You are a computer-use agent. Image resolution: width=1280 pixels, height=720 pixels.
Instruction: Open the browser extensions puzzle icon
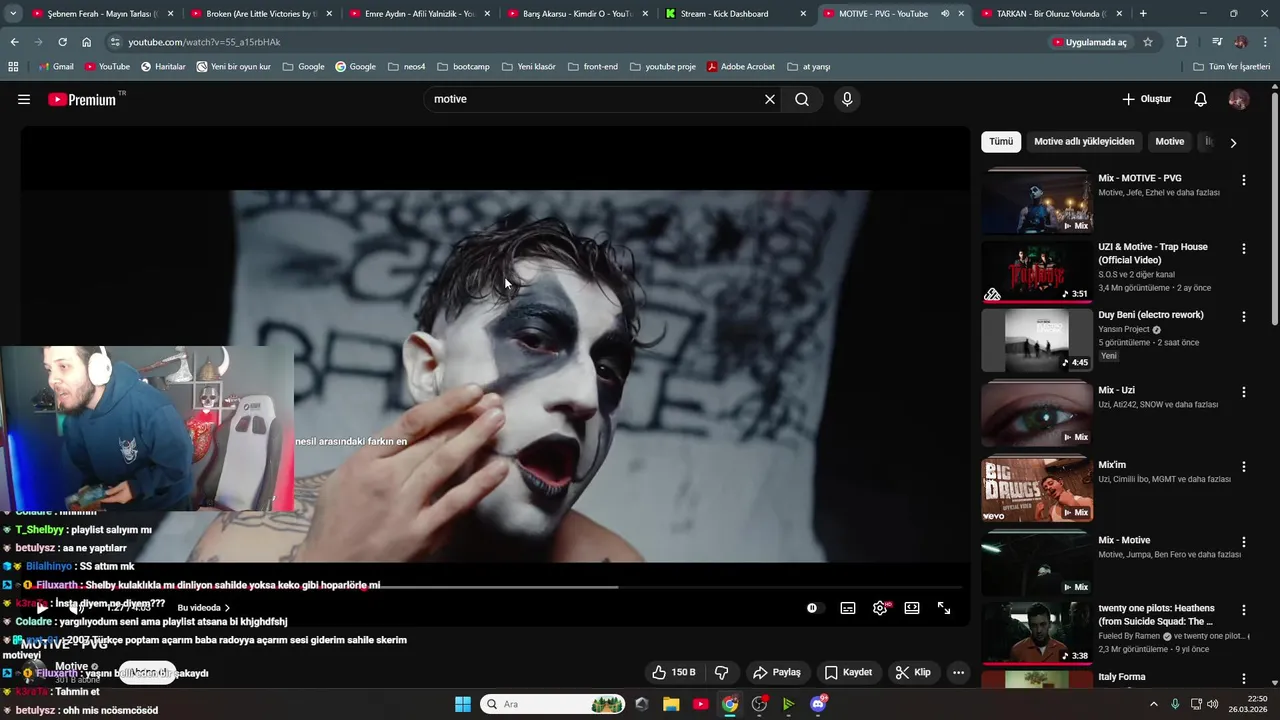click(1182, 42)
